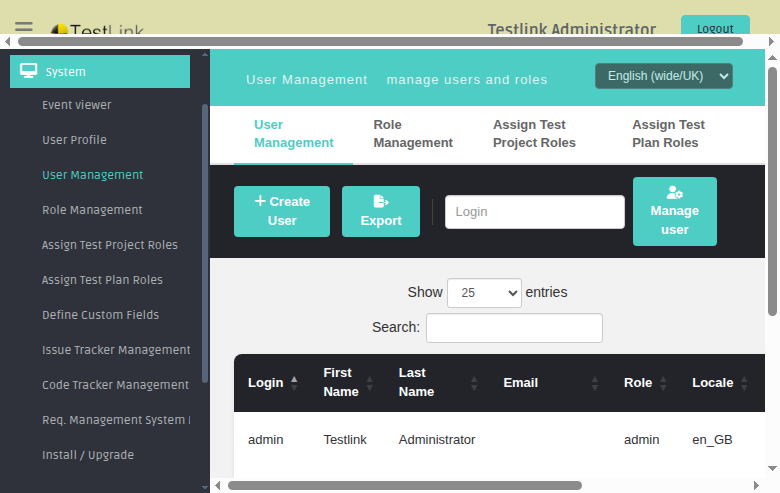Viewport: 780px width, 493px height.
Task: Open Role Management in sidebar
Action: tap(92, 210)
